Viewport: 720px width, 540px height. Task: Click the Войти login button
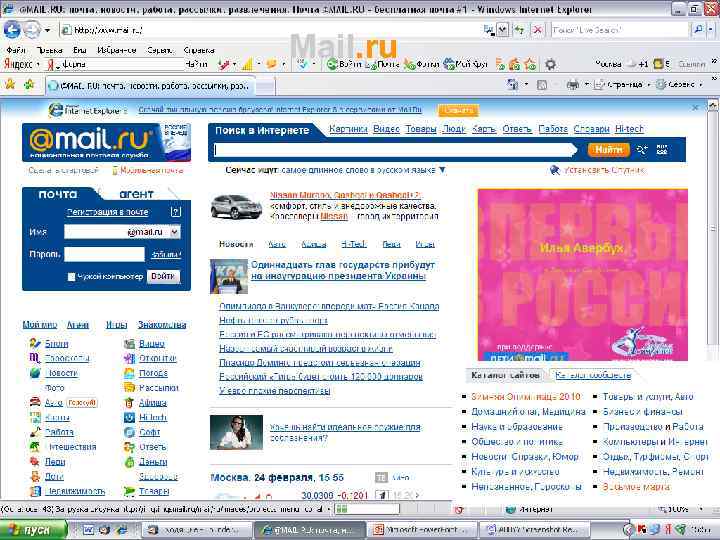pyautogui.click(x=163, y=276)
